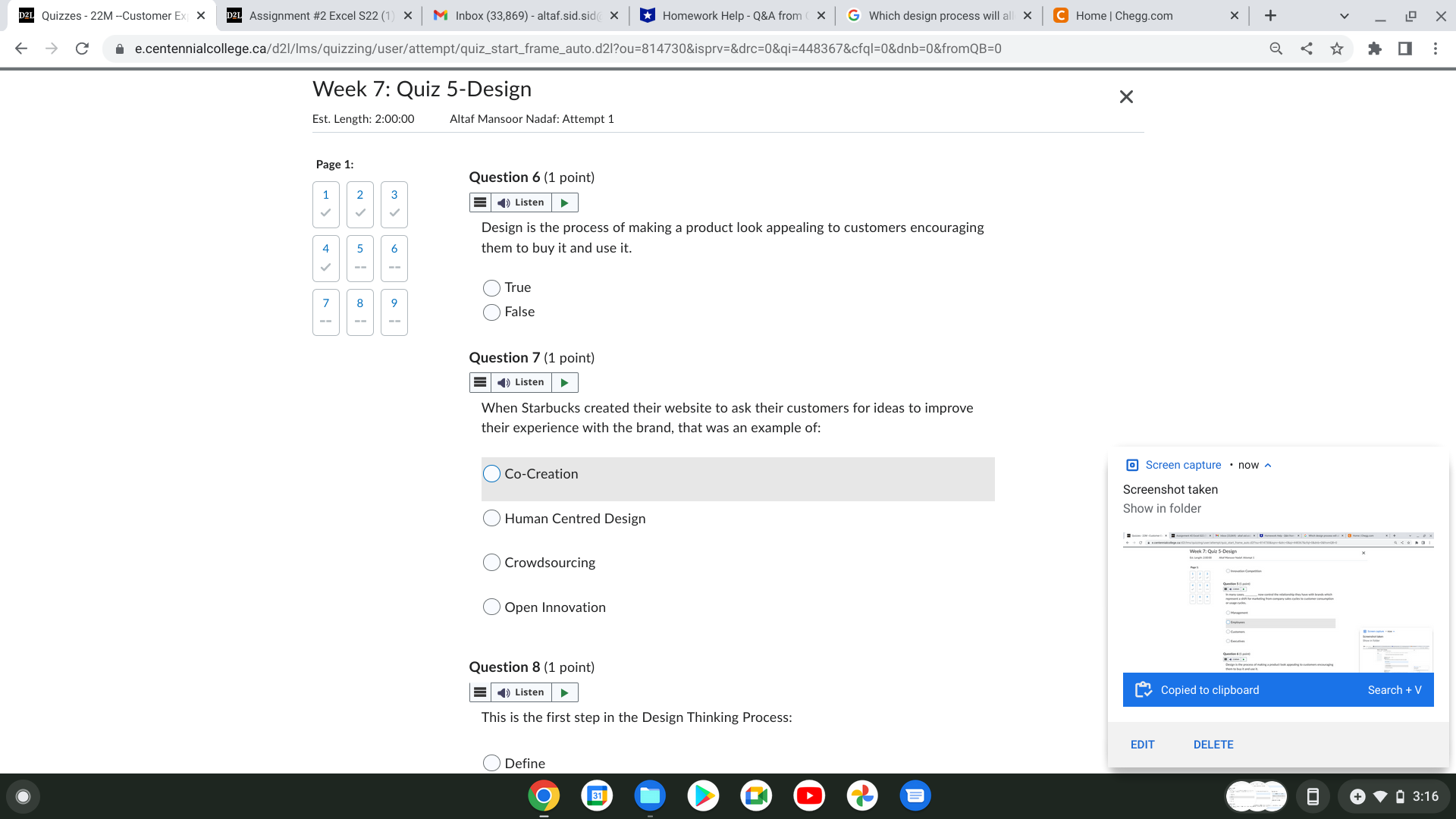This screenshot has width=1456, height=819.
Task: Open Chrome three-dot menu
Action: [1435, 49]
